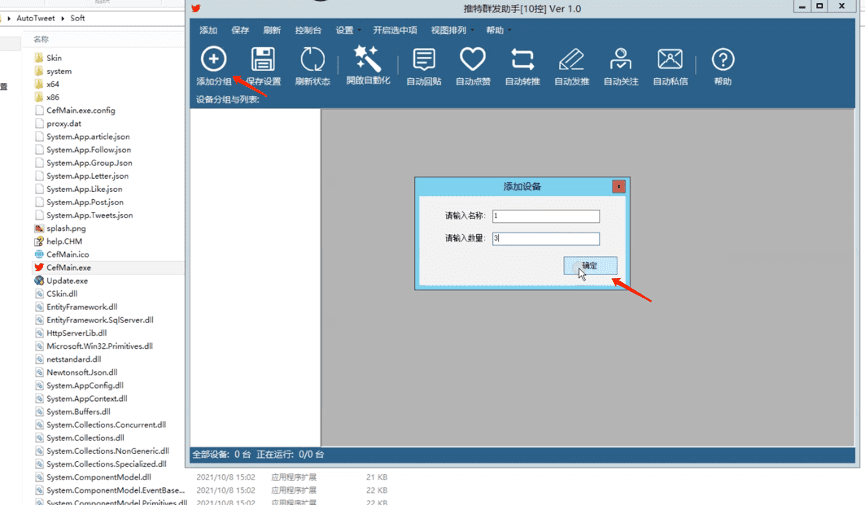Open the 自动发推 auto tweet pencil tool

click(572, 59)
